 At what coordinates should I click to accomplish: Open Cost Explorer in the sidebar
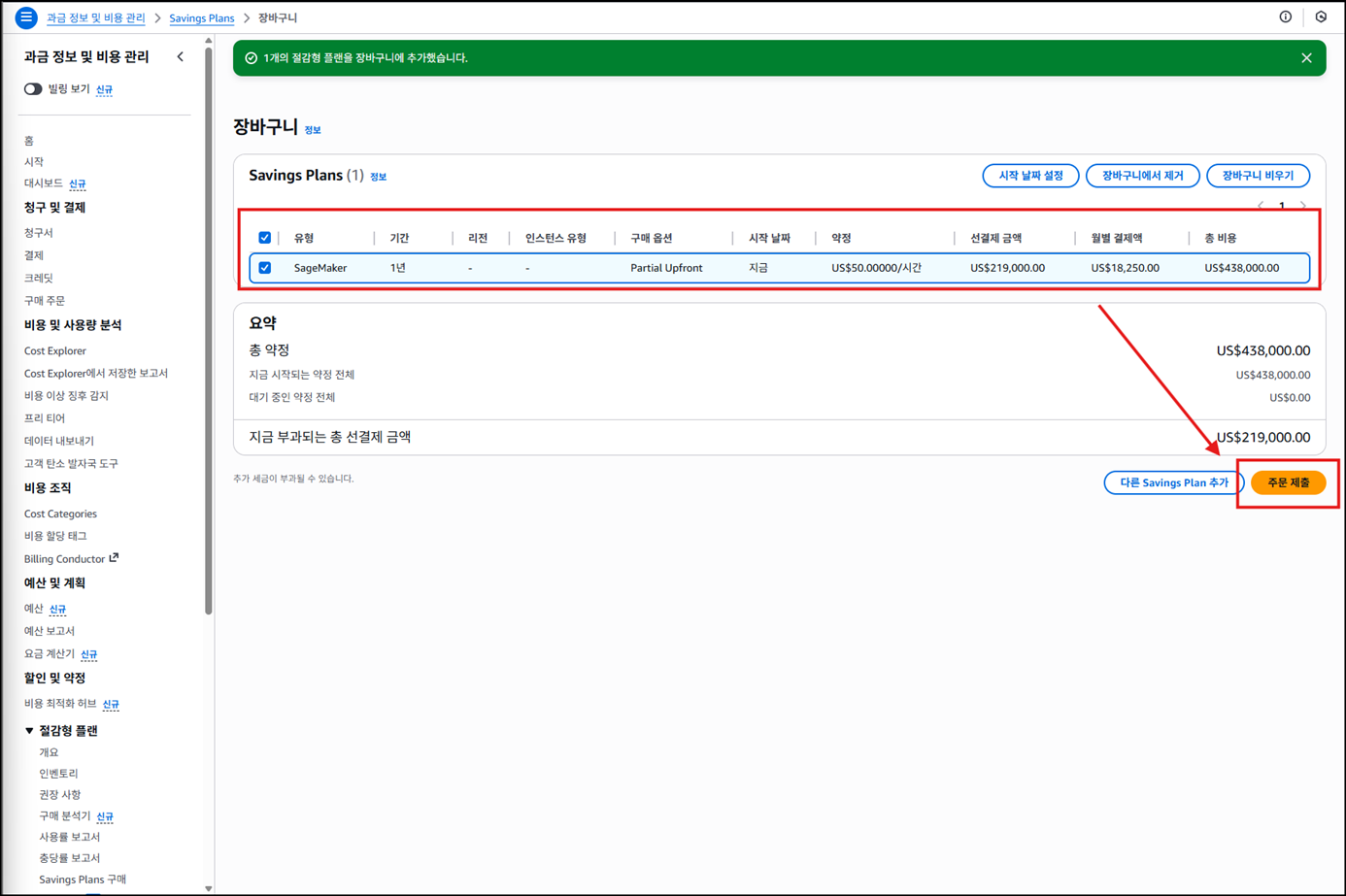[x=54, y=351]
